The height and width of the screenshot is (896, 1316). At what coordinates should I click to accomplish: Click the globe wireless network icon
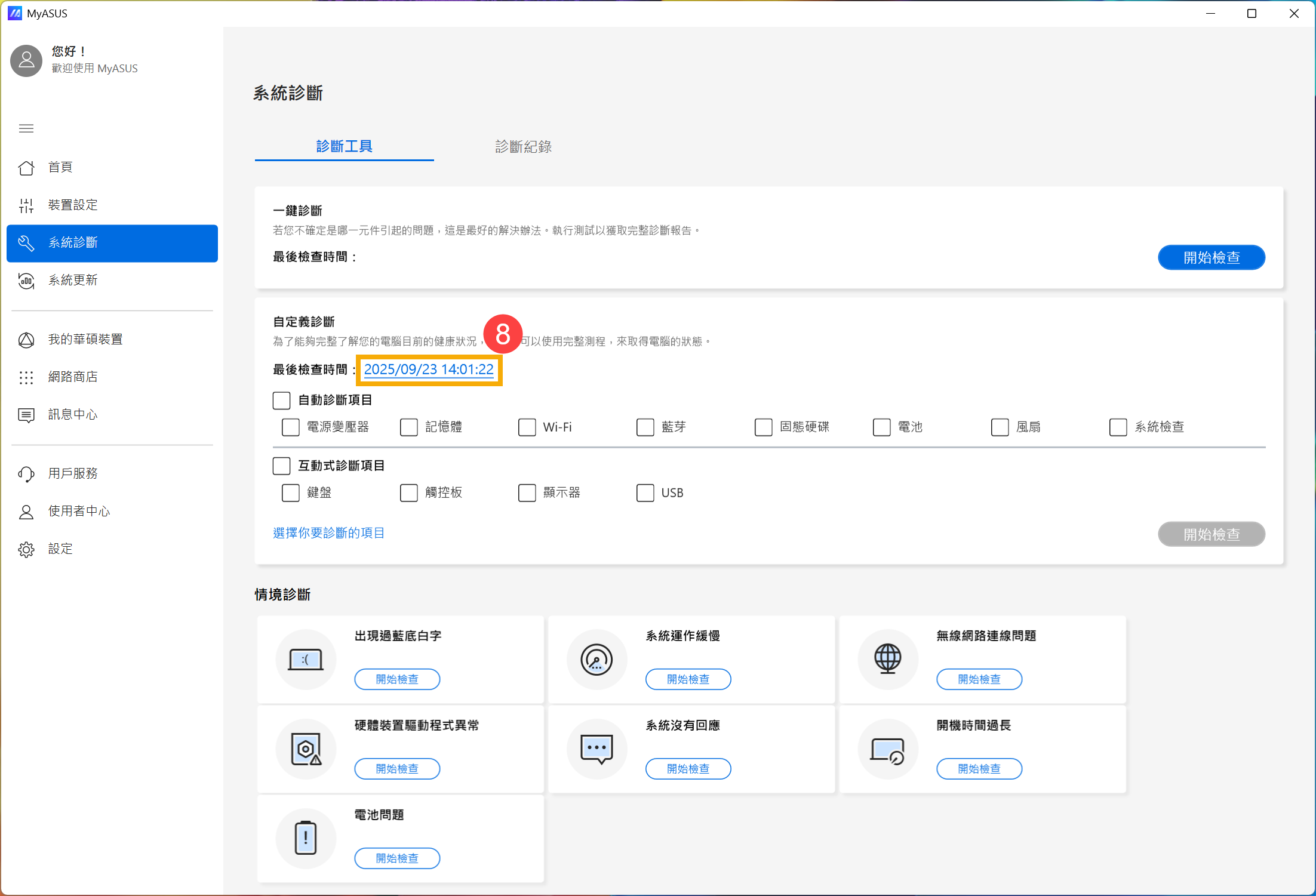[887, 659]
